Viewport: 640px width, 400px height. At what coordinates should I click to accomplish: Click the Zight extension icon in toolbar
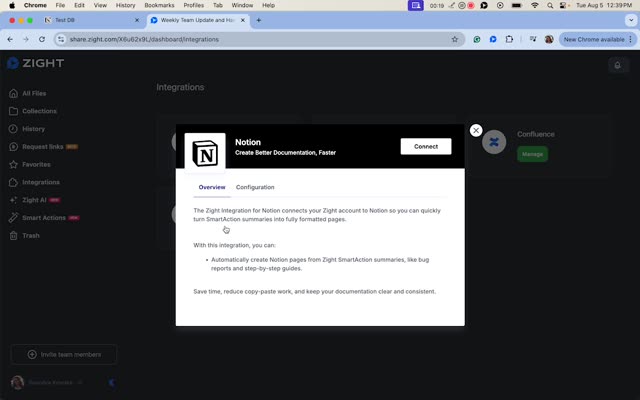coord(493,40)
